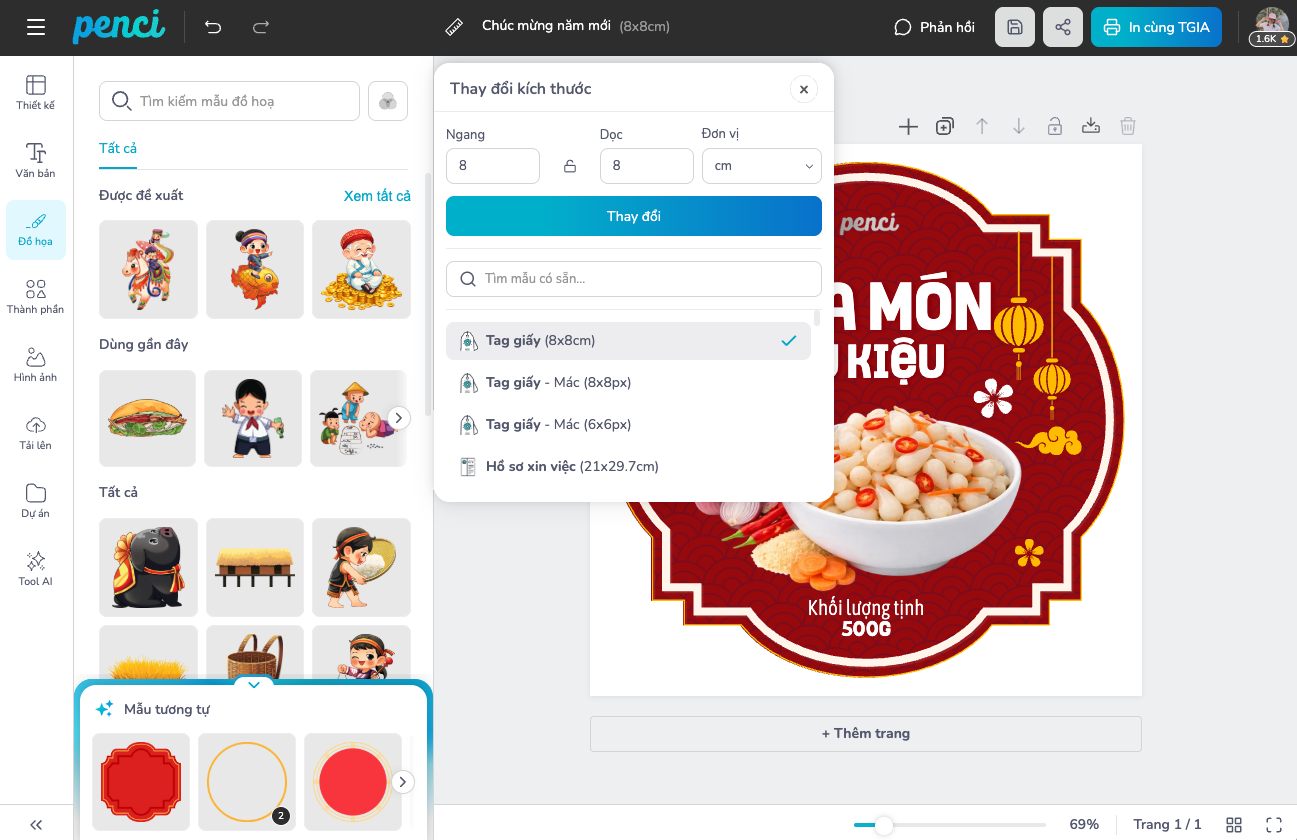Click the Tìm kiếm mẫu đồ hoạ field
This screenshot has width=1297, height=840.
[x=230, y=101]
